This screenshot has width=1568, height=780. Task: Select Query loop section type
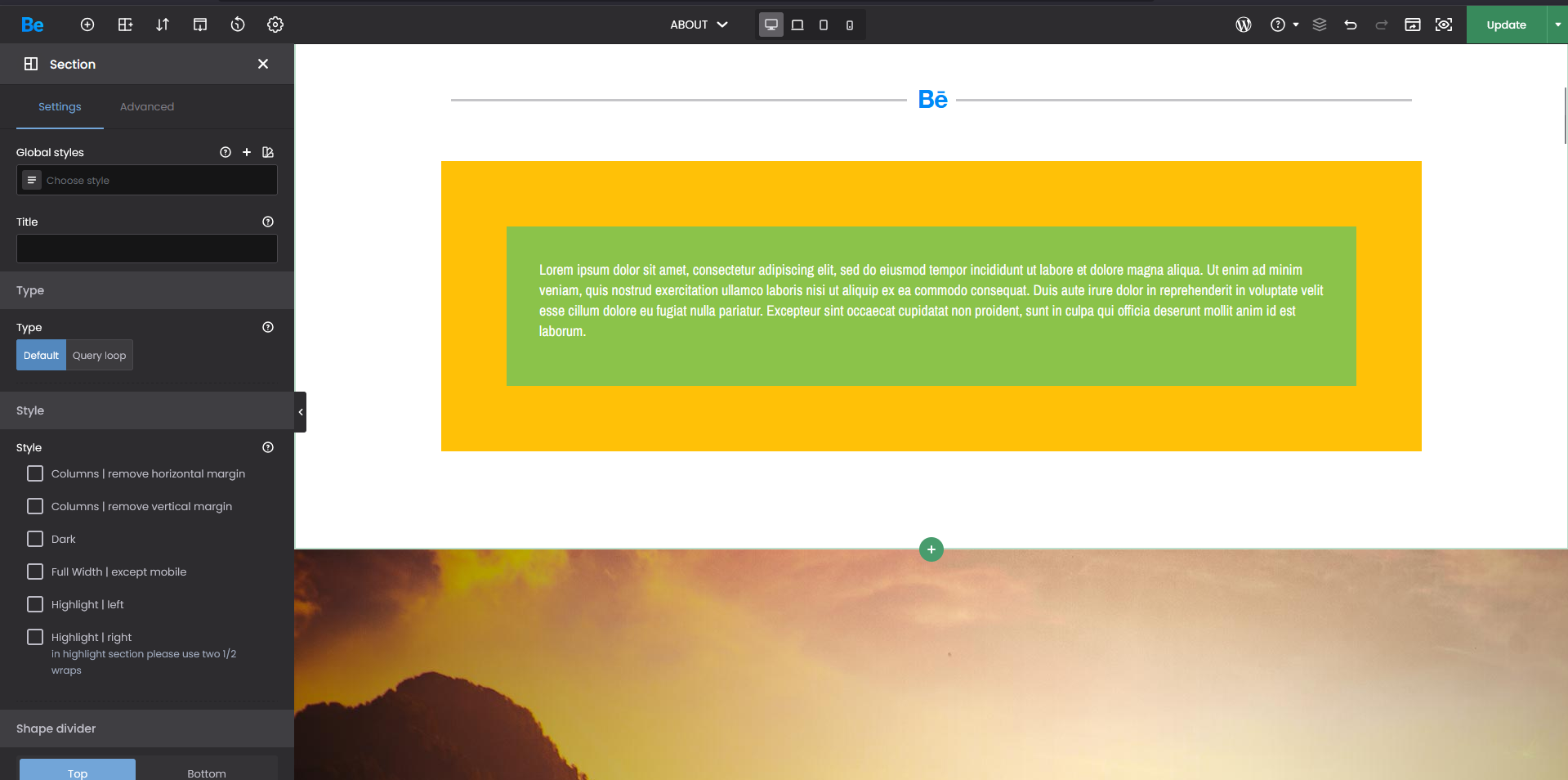(100, 355)
